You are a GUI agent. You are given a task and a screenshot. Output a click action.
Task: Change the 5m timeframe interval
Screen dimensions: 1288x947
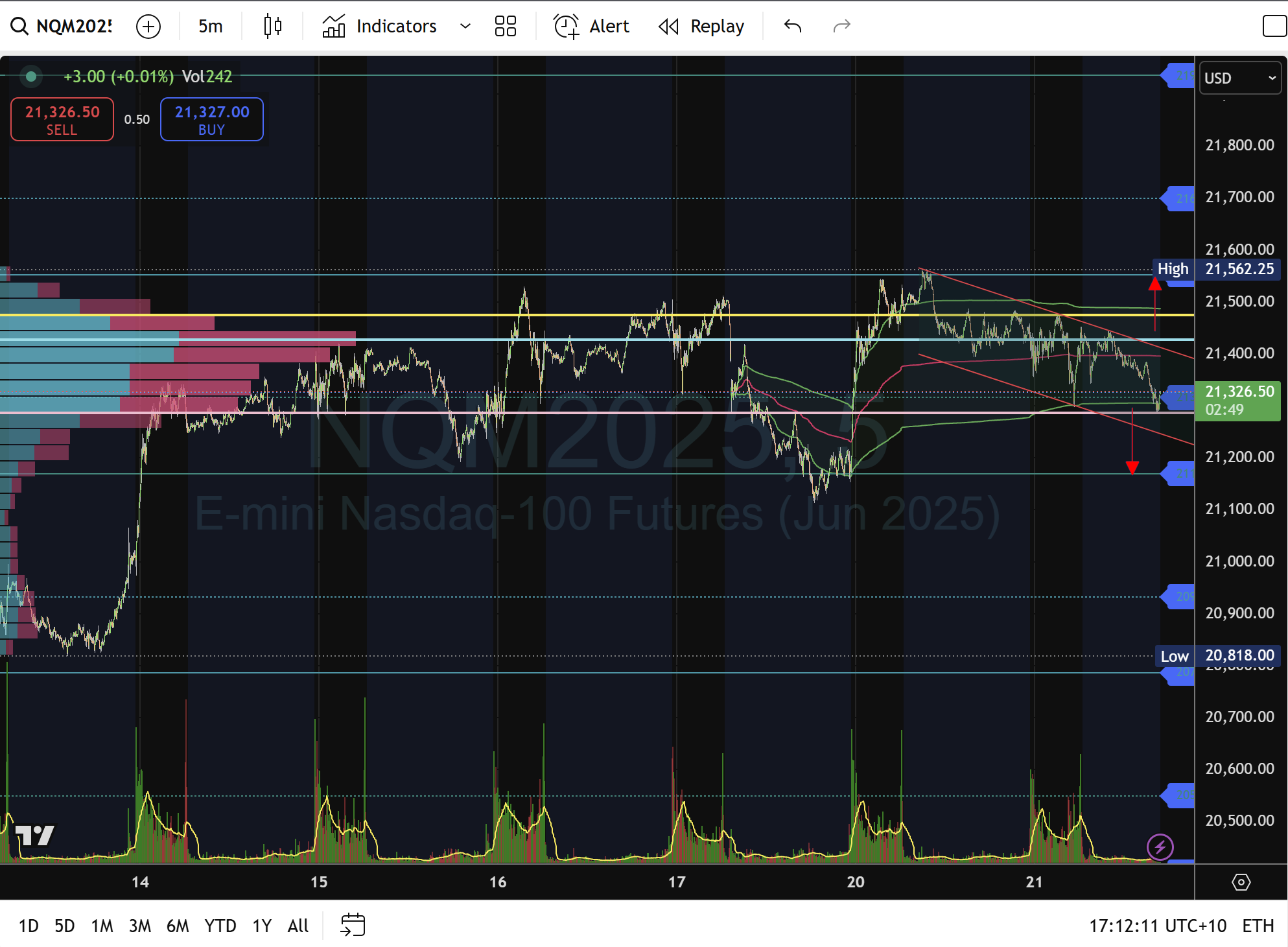(x=210, y=26)
